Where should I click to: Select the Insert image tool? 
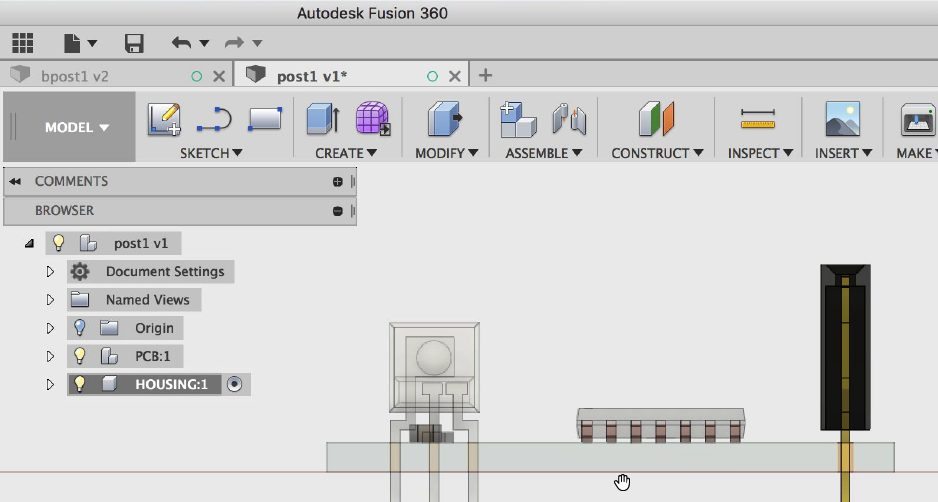tap(842, 118)
